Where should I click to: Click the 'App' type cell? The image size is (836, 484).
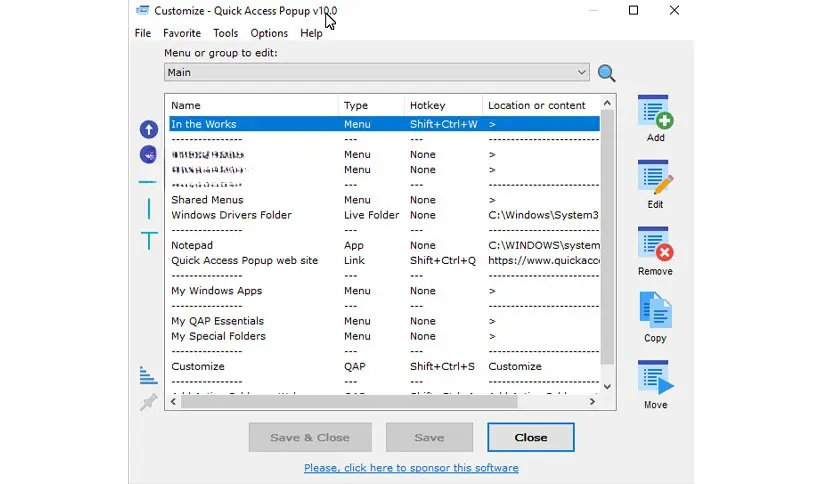coord(353,245)
